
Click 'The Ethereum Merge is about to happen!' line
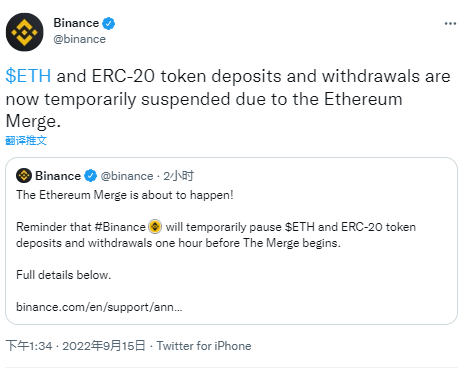point(125,195)
